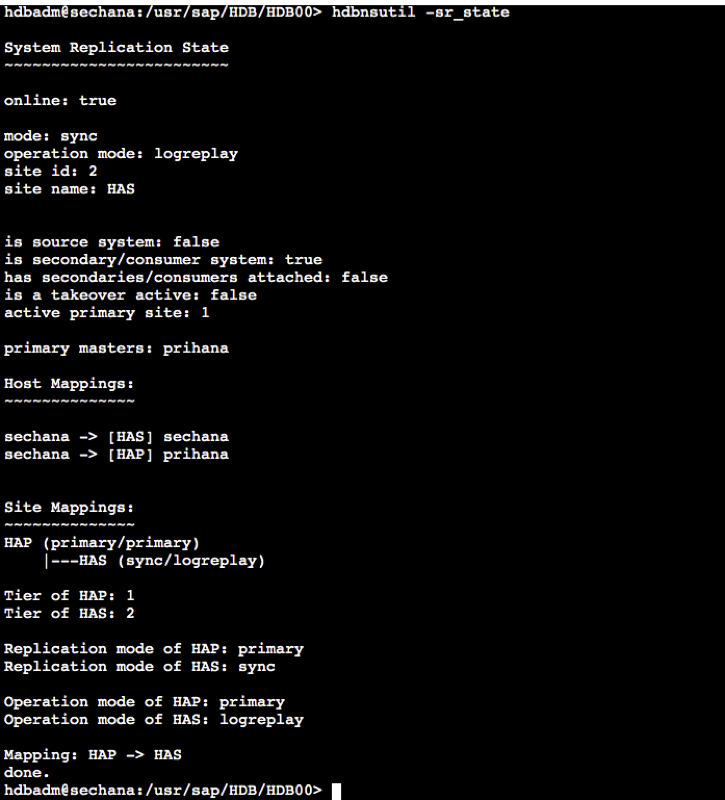The height and width of the screenshot is (800, 725).
Task: Click 'Tier of HAS: 2' line
Action: pos(69,613)
